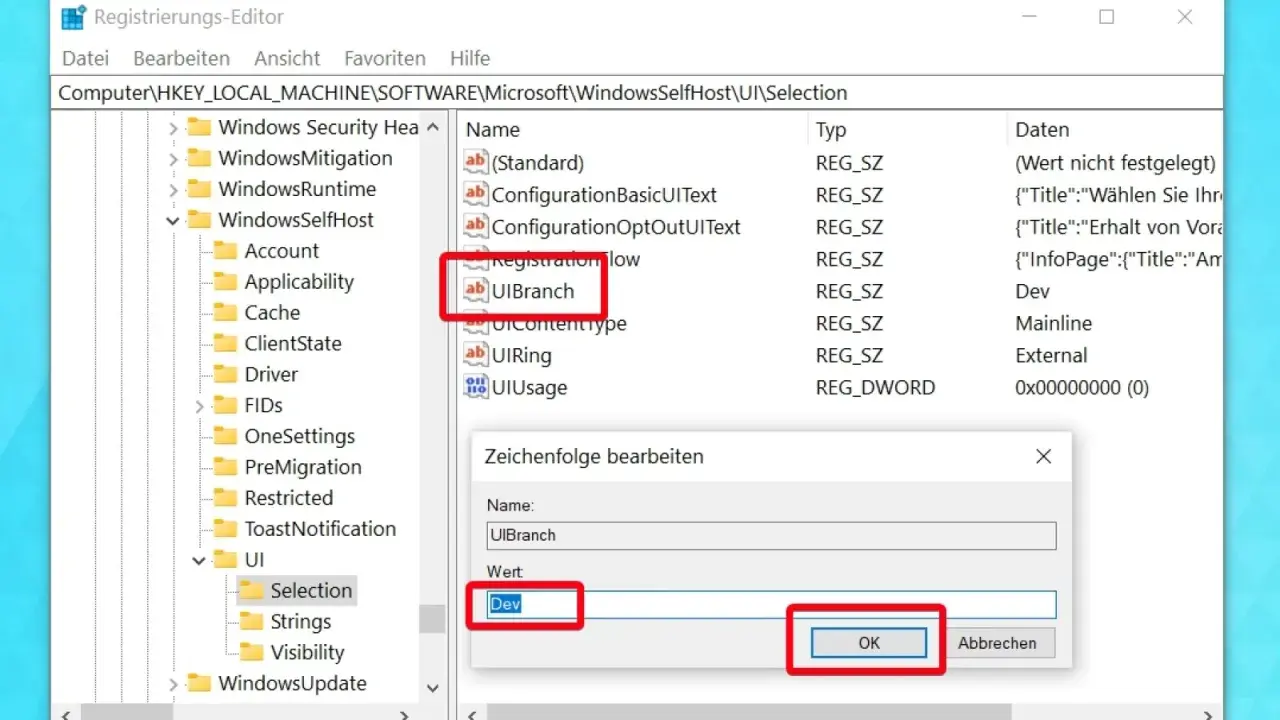Select the WindowsRuntime folder icon
1280x720 pixels.
(200, 189)
